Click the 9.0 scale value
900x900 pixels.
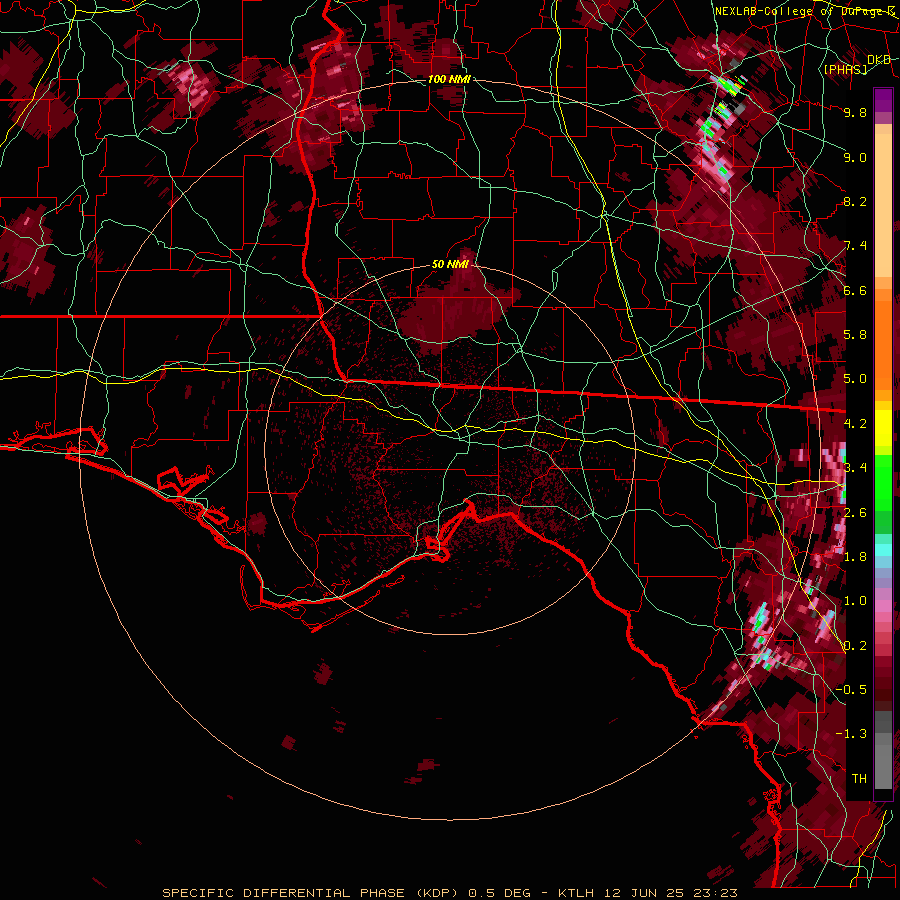(855, 157)
